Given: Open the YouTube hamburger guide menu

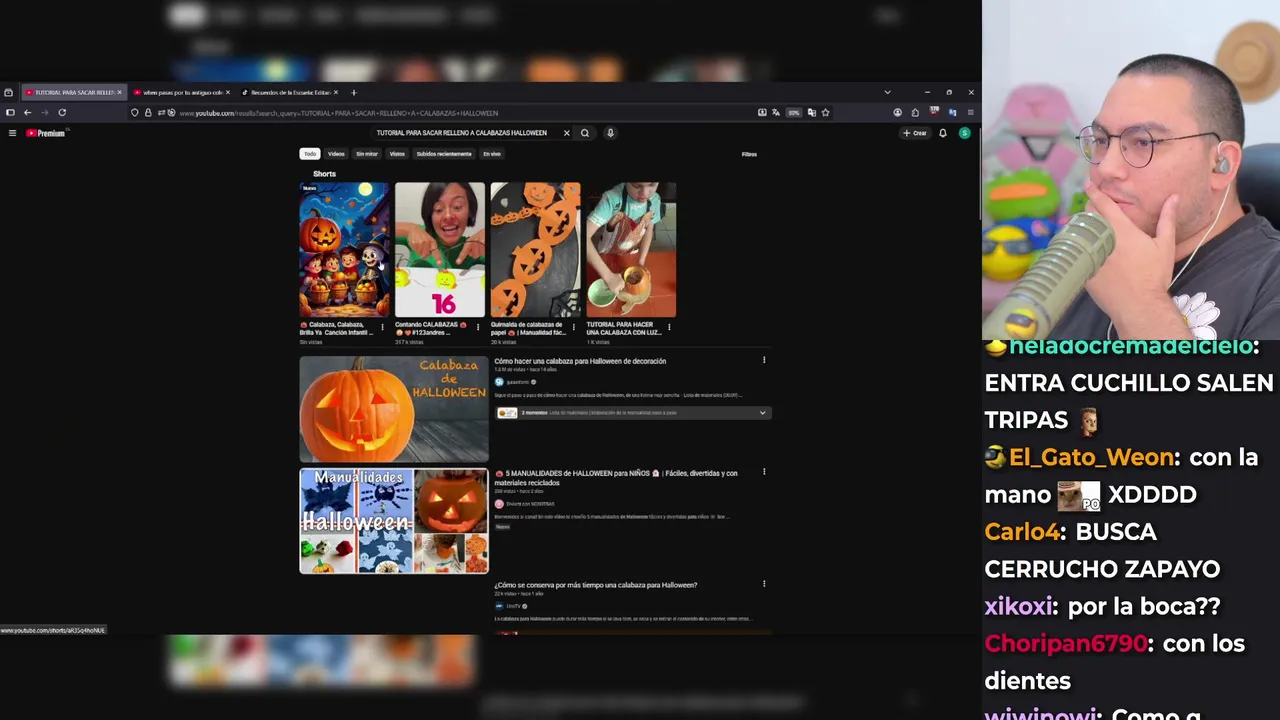Looking at the screenshot, I should point(12,133).
